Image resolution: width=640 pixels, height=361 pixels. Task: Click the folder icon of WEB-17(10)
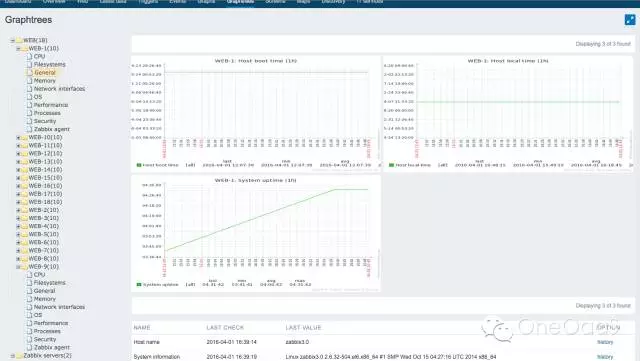pyautogui.click(x=24, y=194)
